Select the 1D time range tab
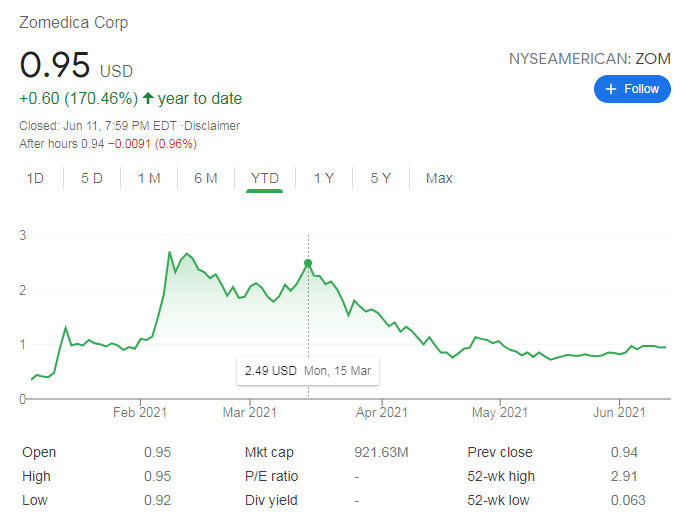Screen dimensions: 692x519 pos(35,178)
